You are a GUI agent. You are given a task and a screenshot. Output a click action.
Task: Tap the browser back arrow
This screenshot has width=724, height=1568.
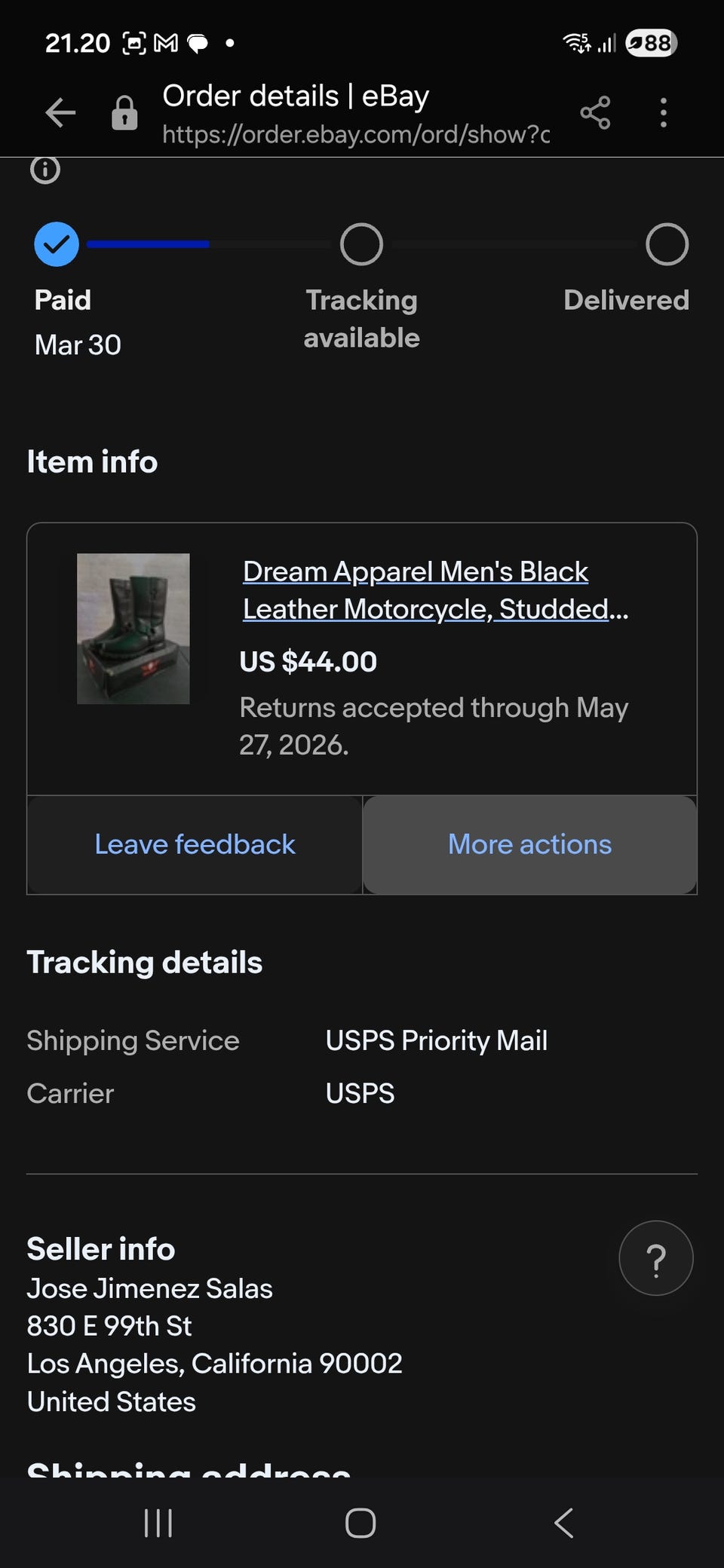60,113
